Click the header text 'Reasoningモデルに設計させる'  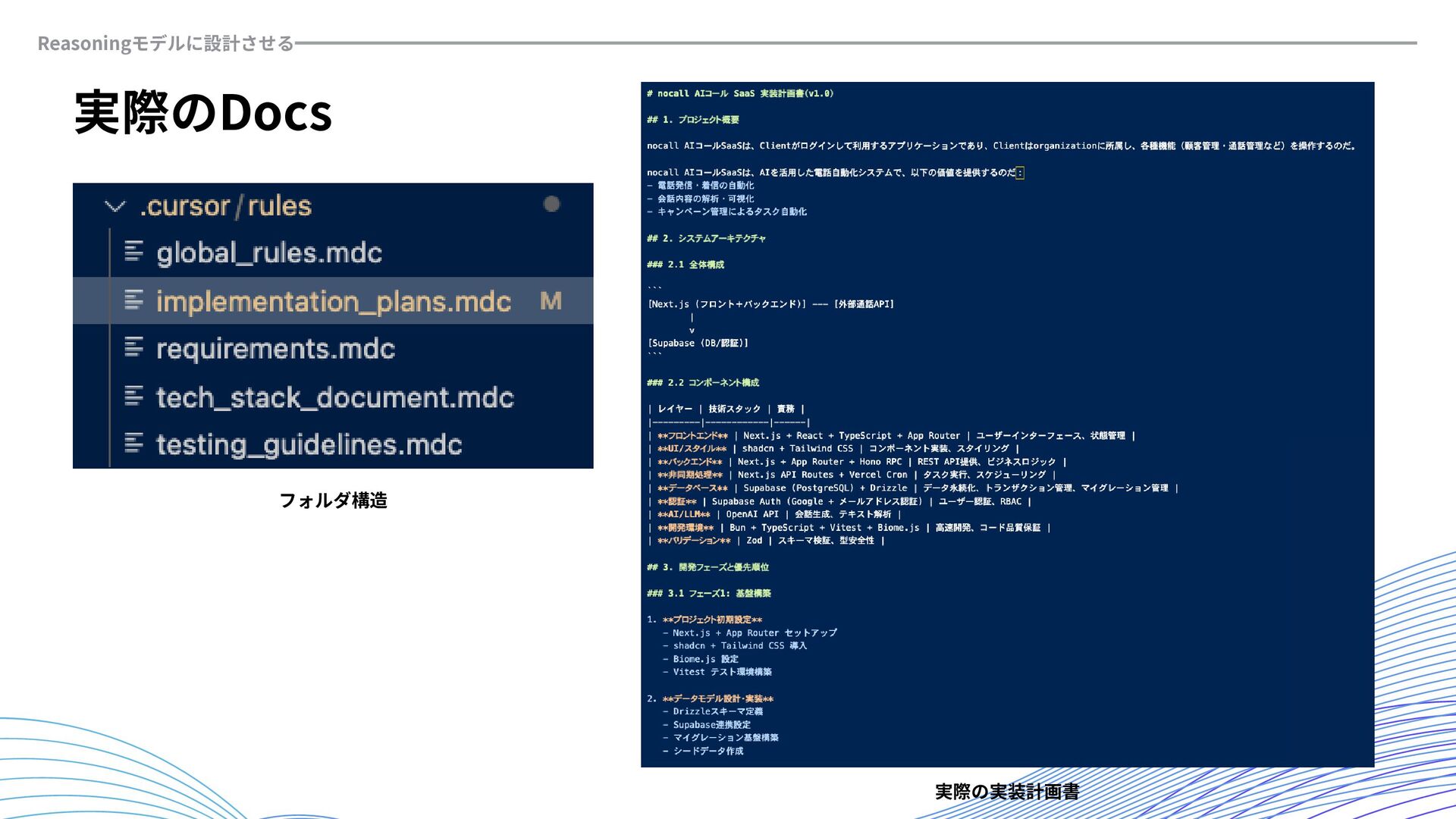pyautogui.click(x=165, y=43)
